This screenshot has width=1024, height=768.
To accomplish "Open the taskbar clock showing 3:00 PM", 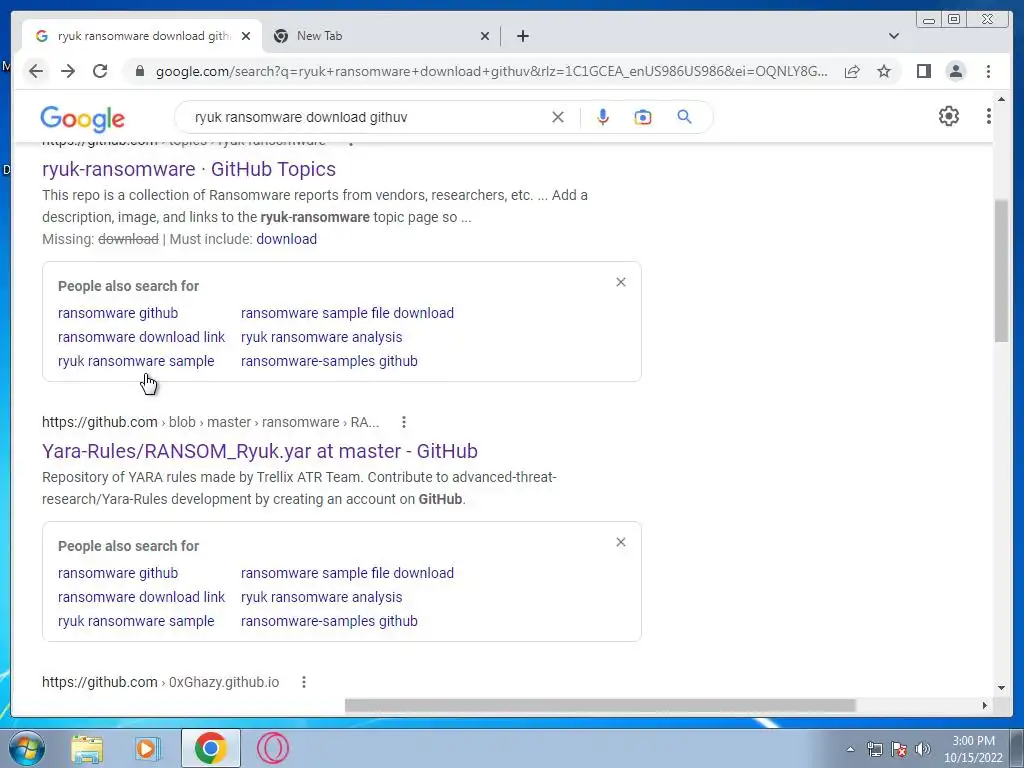I will [x=973, y=749].
